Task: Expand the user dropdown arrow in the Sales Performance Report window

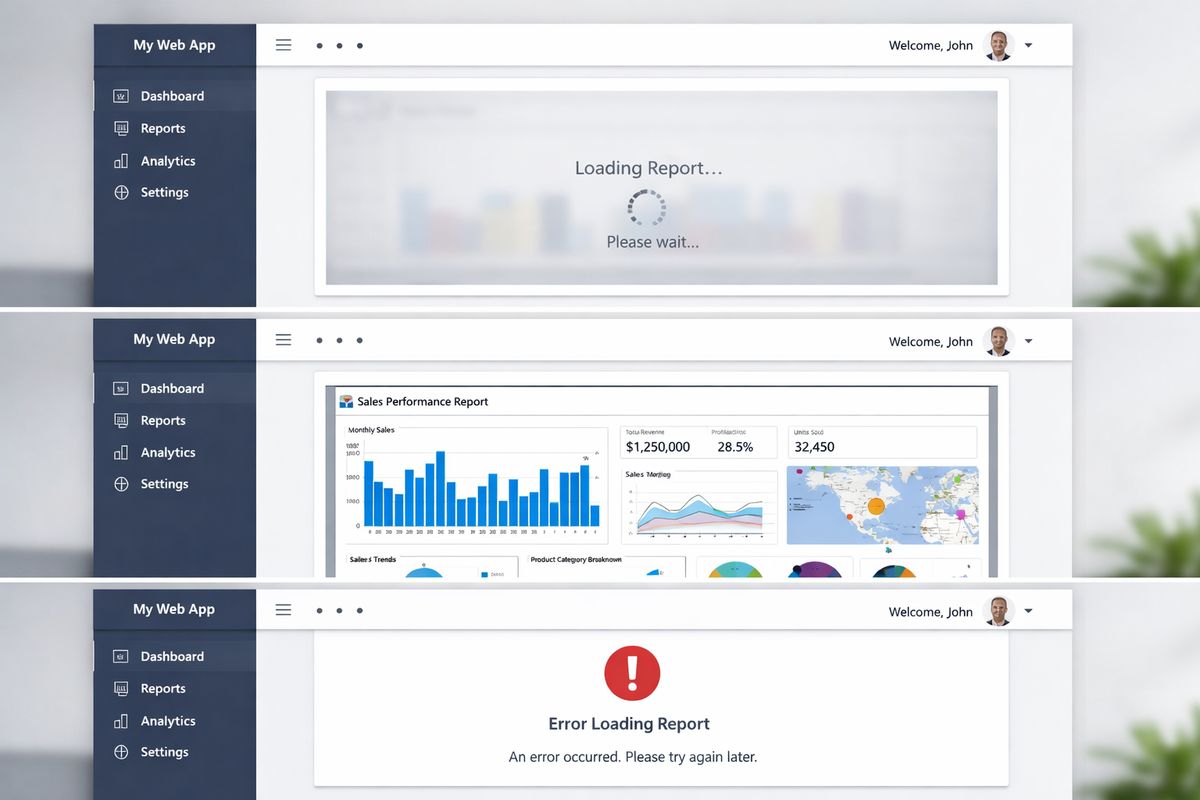Action: pyautogui.click(x=1029, y=341)
